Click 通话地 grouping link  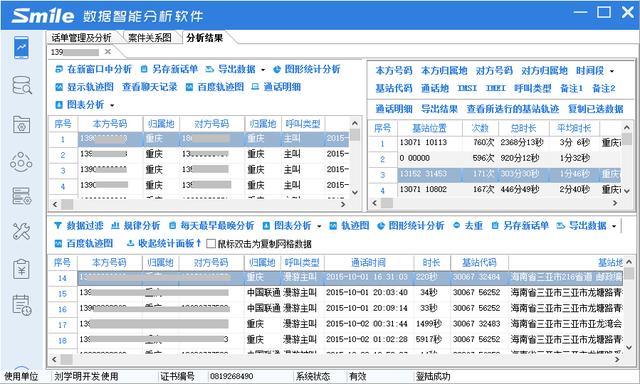(435, 88)
